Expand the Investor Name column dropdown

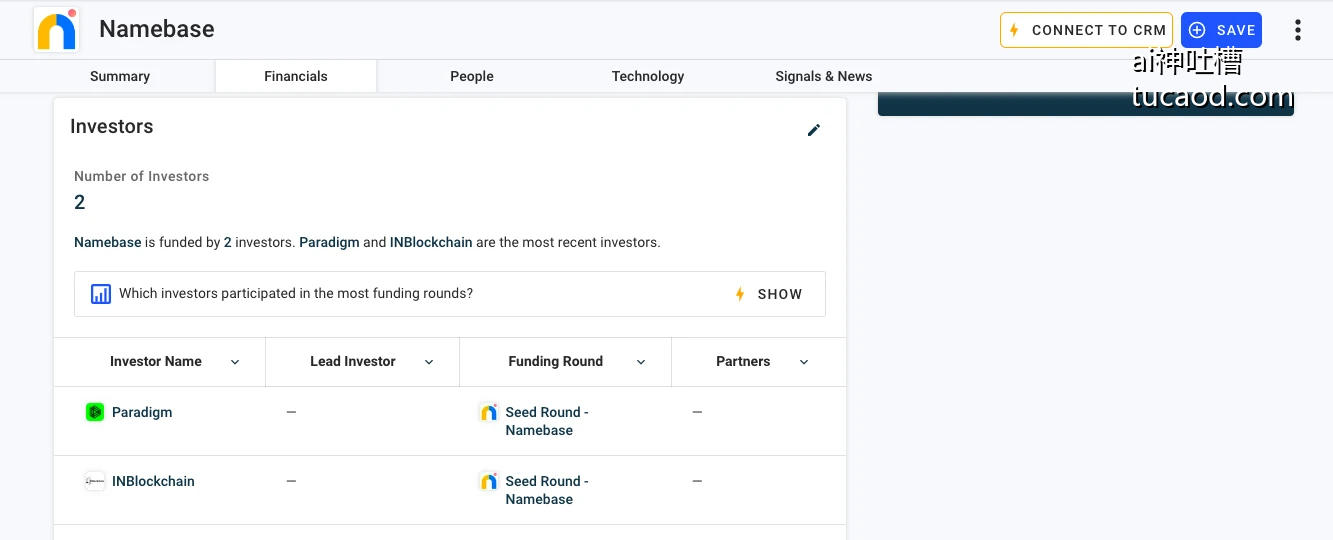235,362
